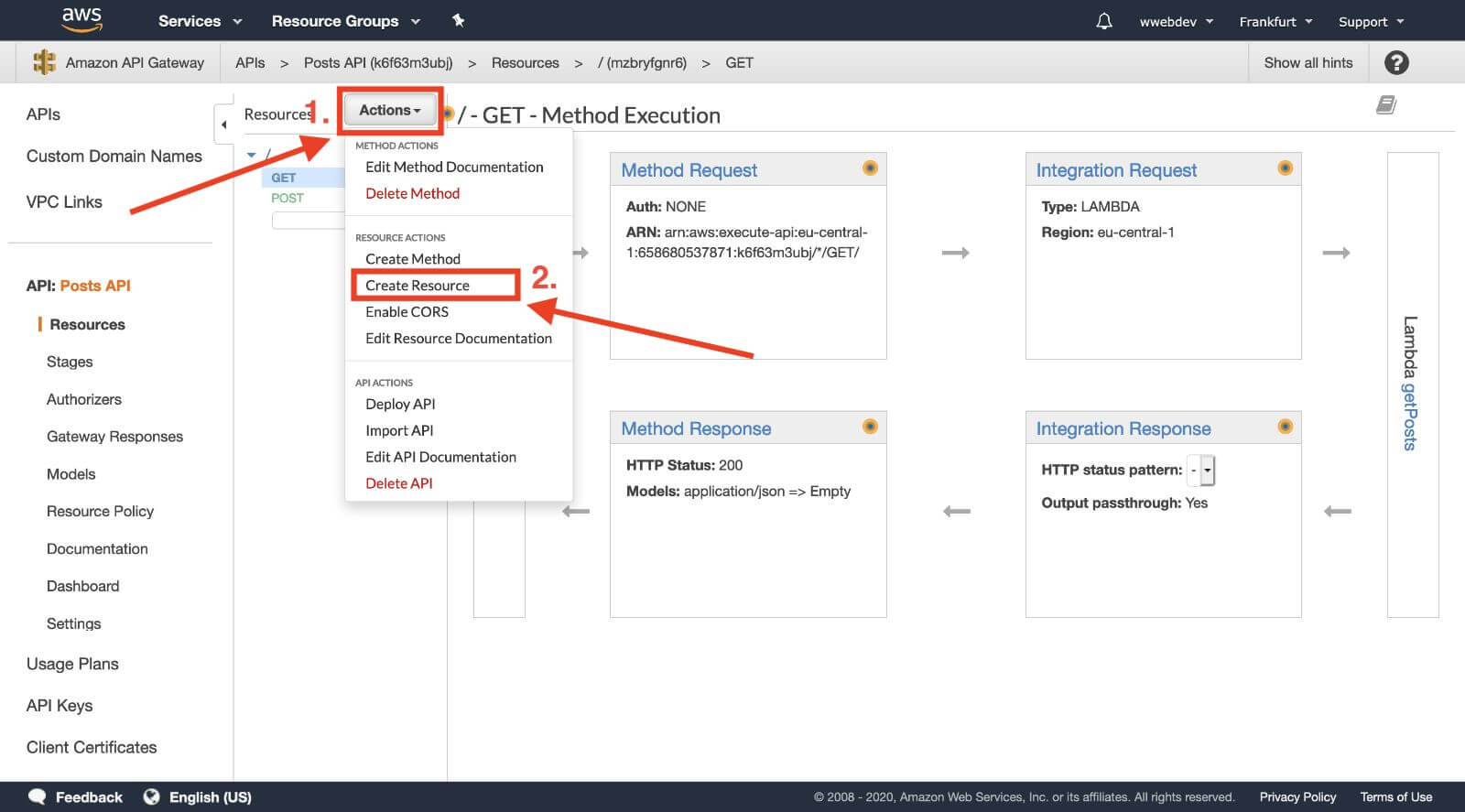Click the hint dot on Method Response
Screen dimensions: 1465x812
point(870,426)
